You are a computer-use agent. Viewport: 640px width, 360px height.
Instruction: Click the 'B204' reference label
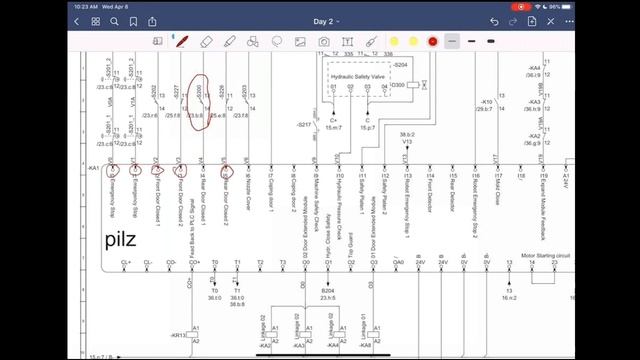click(328, 291)
